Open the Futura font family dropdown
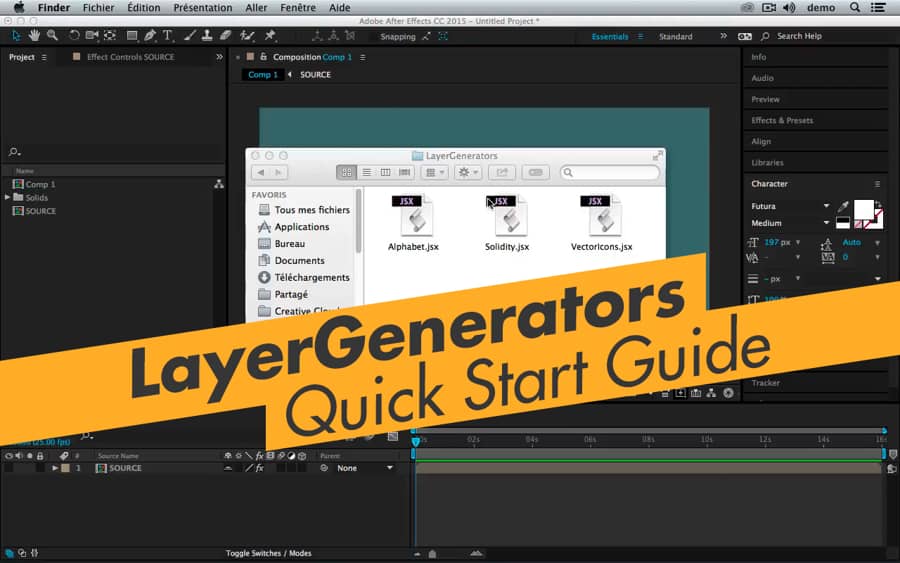 pos(826,206)
